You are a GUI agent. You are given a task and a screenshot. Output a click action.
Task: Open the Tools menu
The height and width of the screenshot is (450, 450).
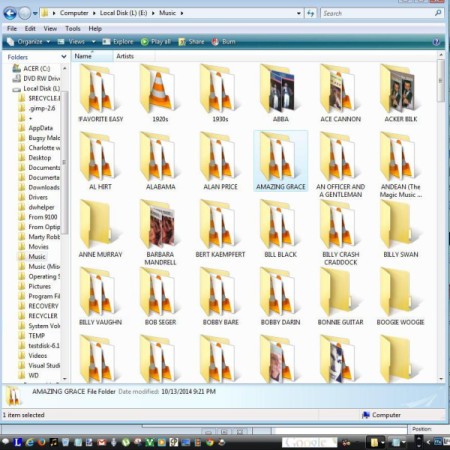[73, 29]
